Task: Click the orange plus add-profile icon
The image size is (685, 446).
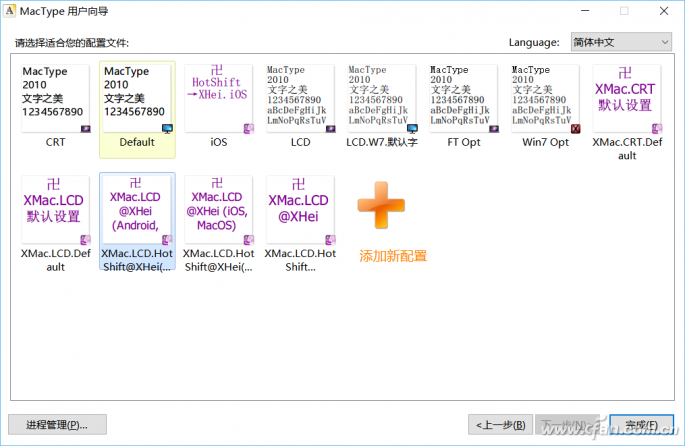Action: click(381, 205)
